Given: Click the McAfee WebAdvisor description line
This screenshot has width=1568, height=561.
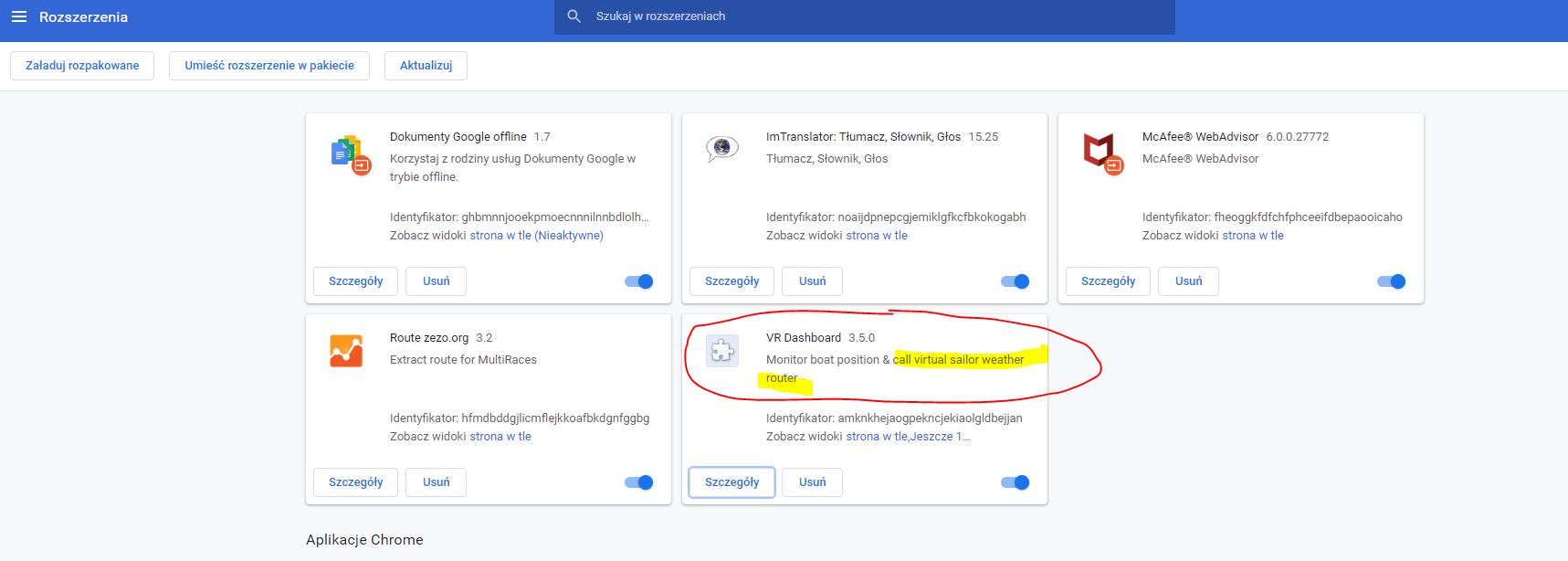Looking at the screenshot, I should click(x=1200, y=159).
